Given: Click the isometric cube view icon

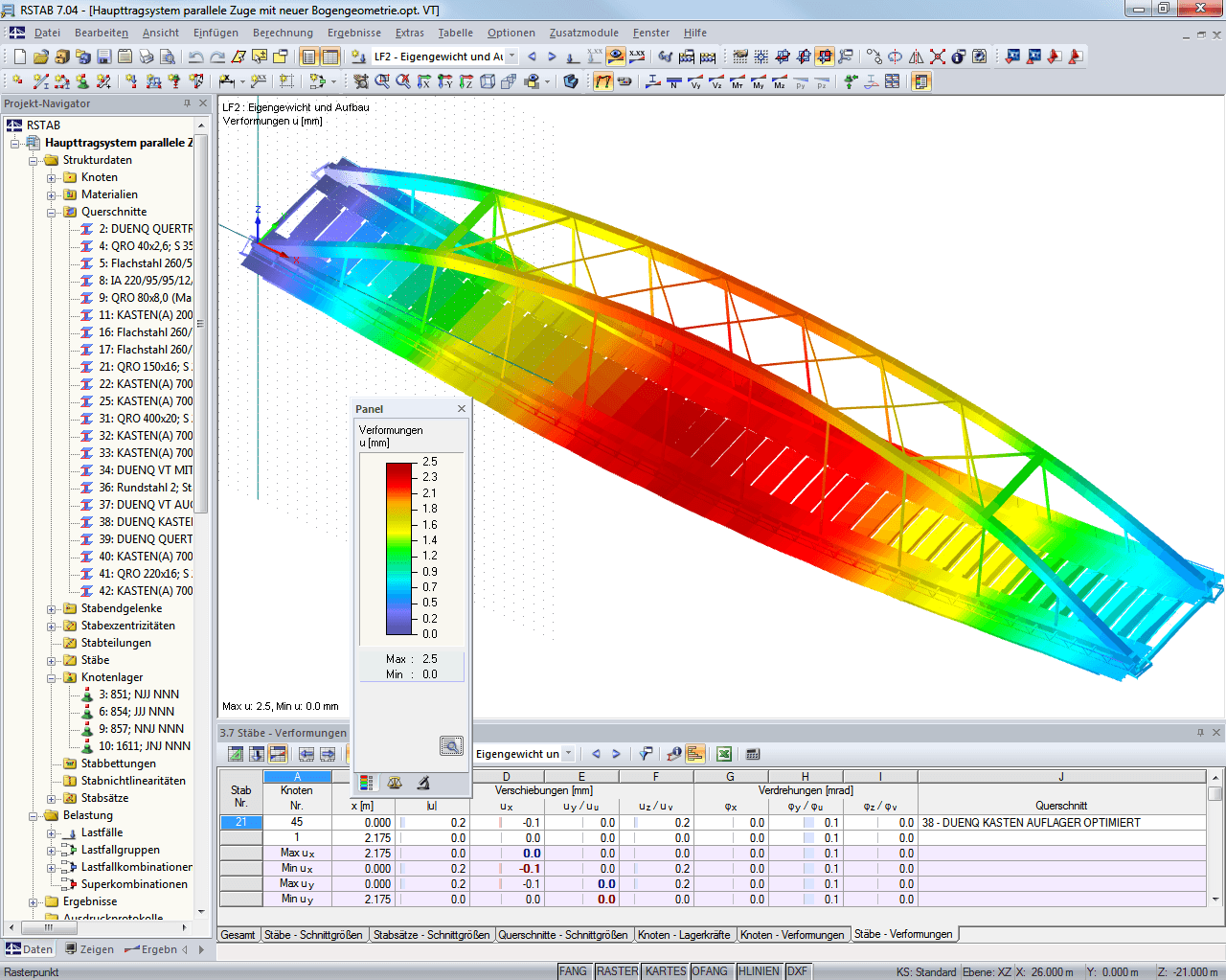Looking at the screenshot, I should pyautogui.click(x=488, y=81).
